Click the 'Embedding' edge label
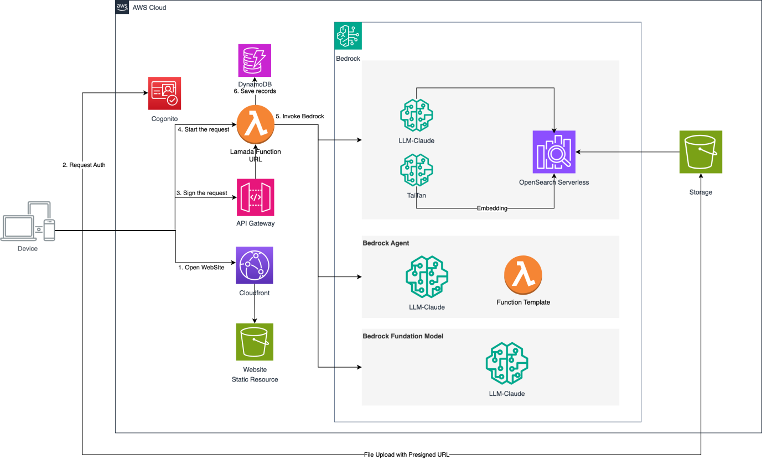The width and height of the screenshot is (762, 460). click(x=492, y=208)
